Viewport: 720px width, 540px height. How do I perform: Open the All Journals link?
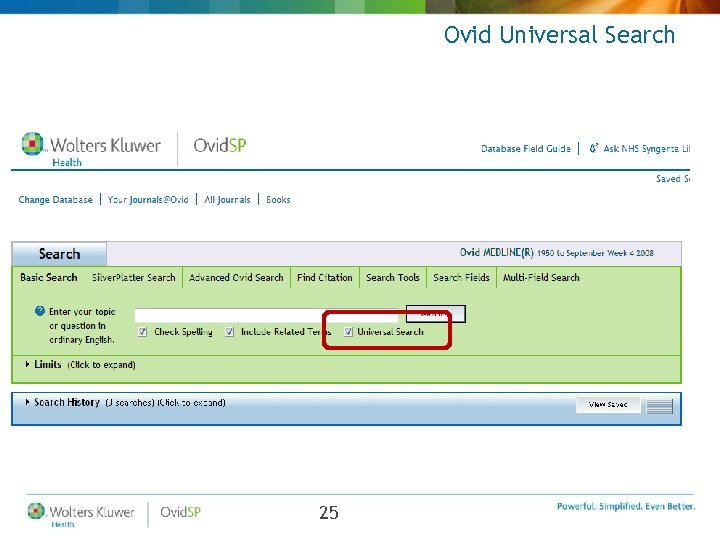point(227,200)
